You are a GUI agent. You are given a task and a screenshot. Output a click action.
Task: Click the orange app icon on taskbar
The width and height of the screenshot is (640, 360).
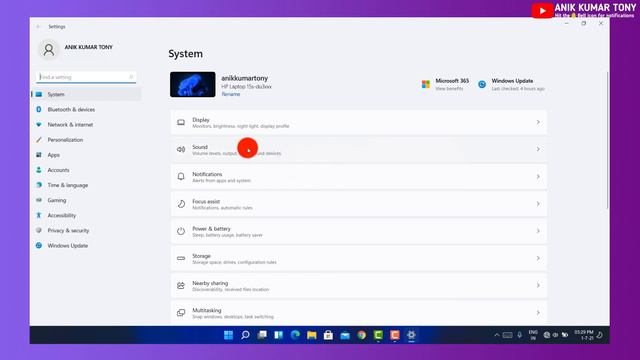coord(395,335)
